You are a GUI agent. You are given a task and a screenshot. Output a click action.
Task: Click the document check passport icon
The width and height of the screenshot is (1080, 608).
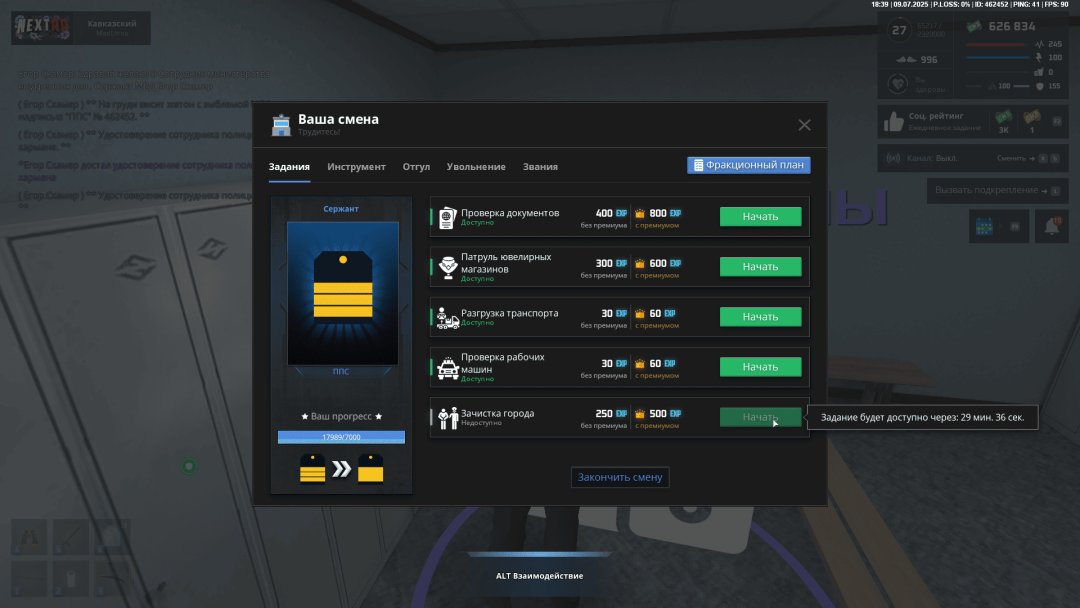(448, 217)
